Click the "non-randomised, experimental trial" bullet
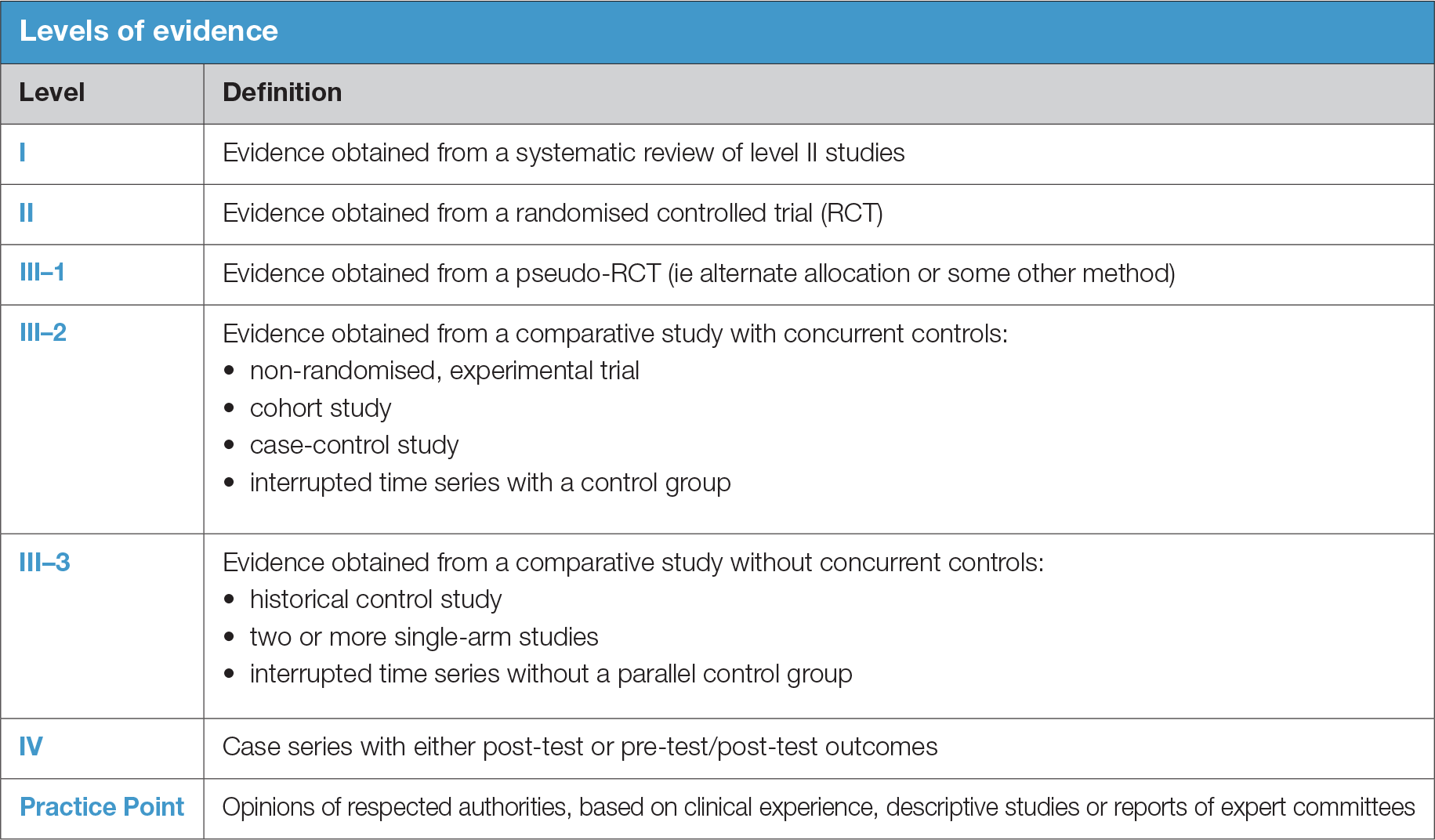The width and height of the screenshot is (1435, 840). coord(444,371)
